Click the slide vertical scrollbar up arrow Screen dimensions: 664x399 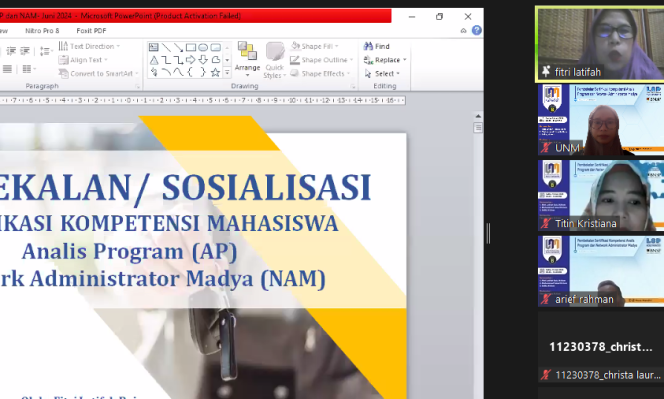(478, 116)
